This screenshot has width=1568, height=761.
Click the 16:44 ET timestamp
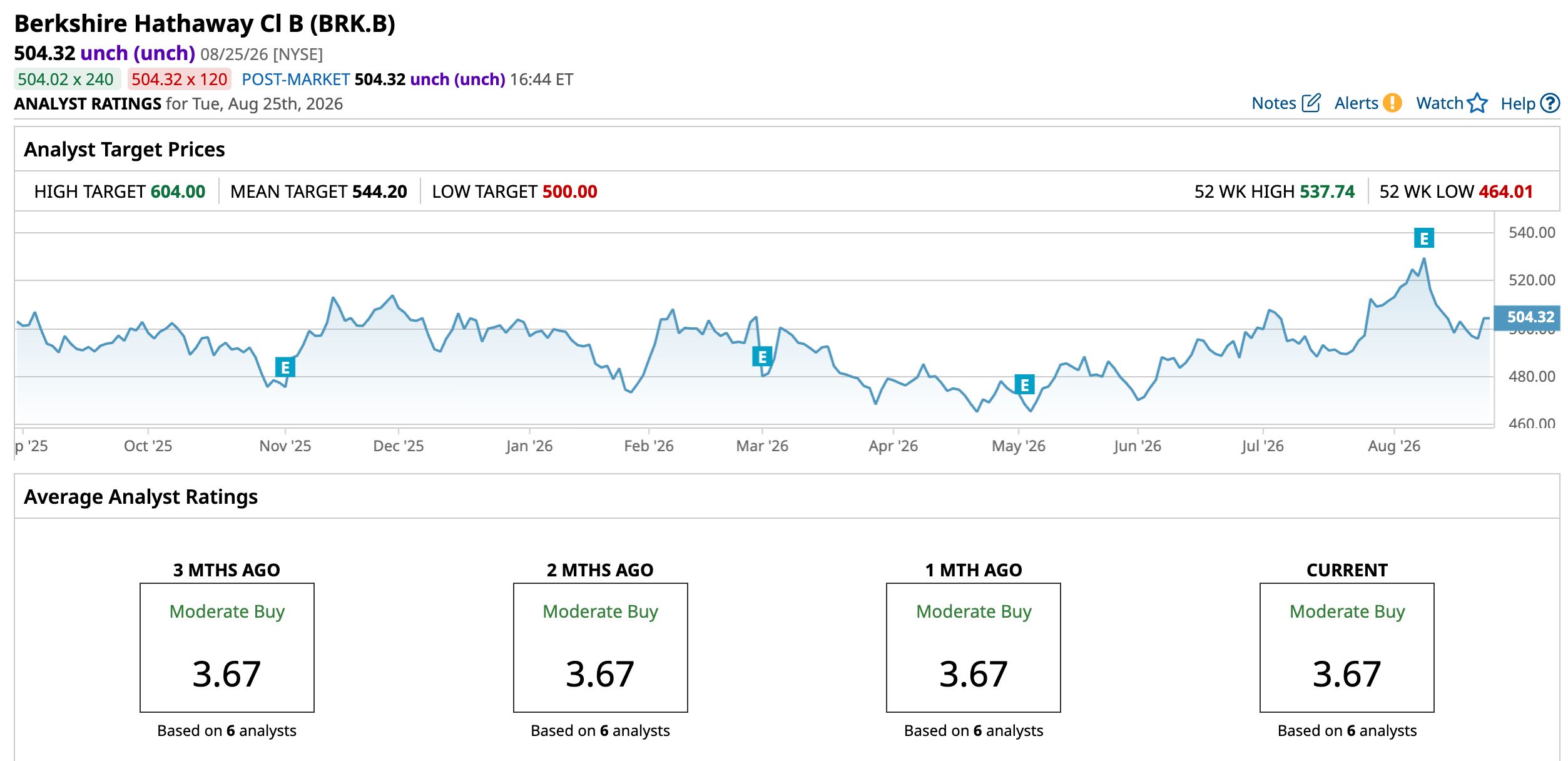542,79
